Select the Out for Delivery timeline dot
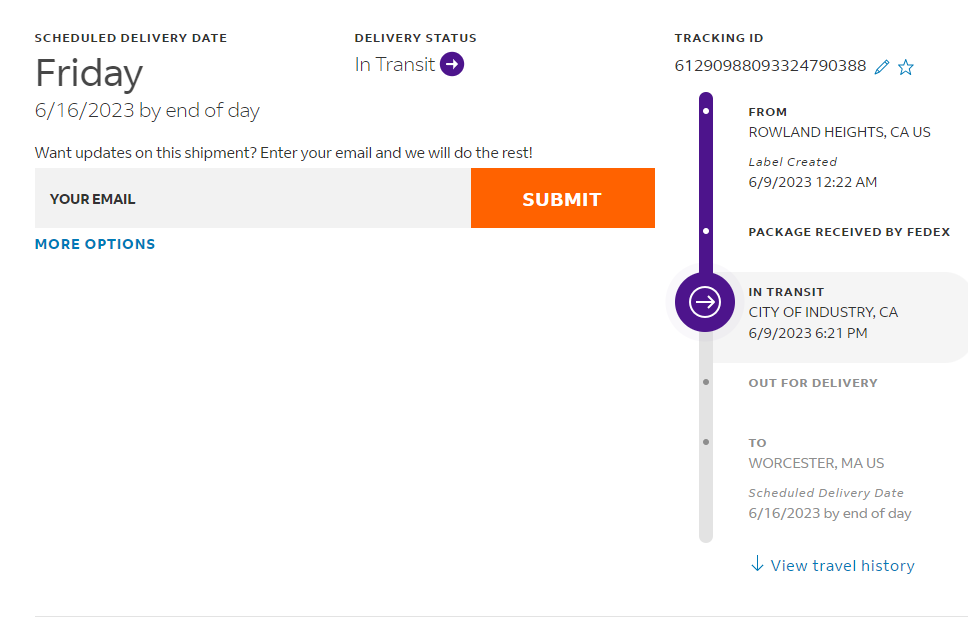This screenshot has height=620, width=968. (706, 382)
